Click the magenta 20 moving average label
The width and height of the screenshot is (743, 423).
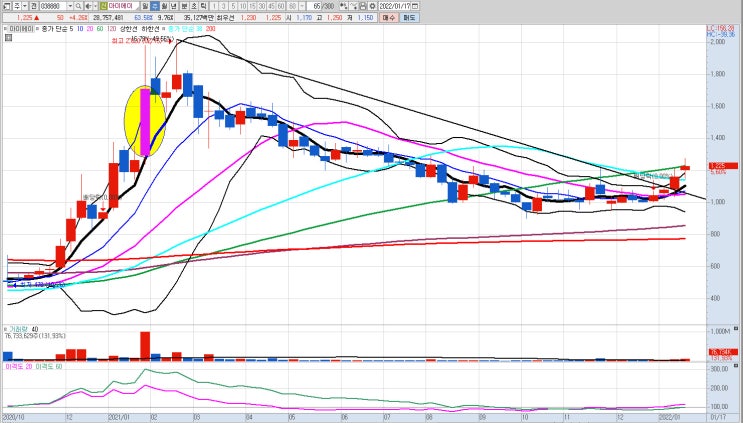click(90, 28)
